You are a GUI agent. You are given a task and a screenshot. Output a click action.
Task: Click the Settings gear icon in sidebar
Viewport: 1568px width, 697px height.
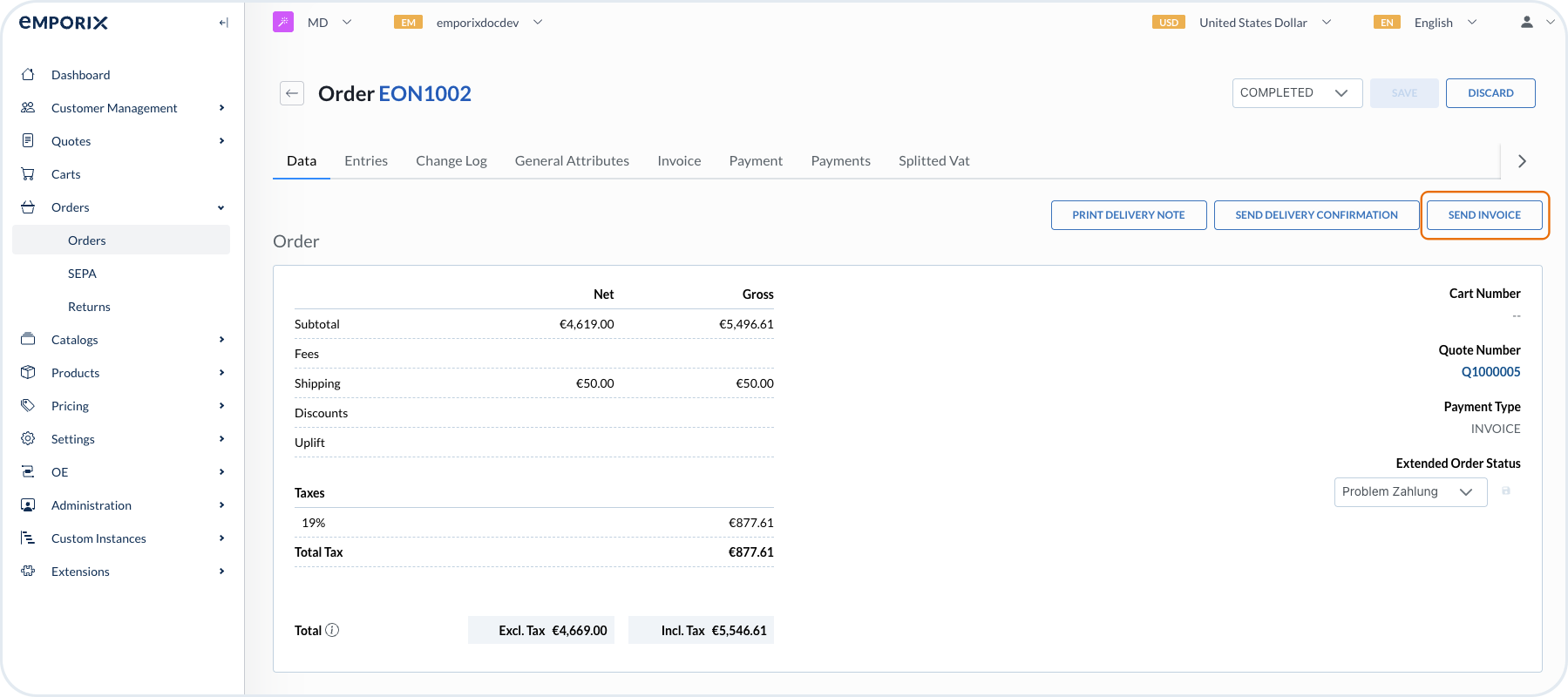[28, 439]
